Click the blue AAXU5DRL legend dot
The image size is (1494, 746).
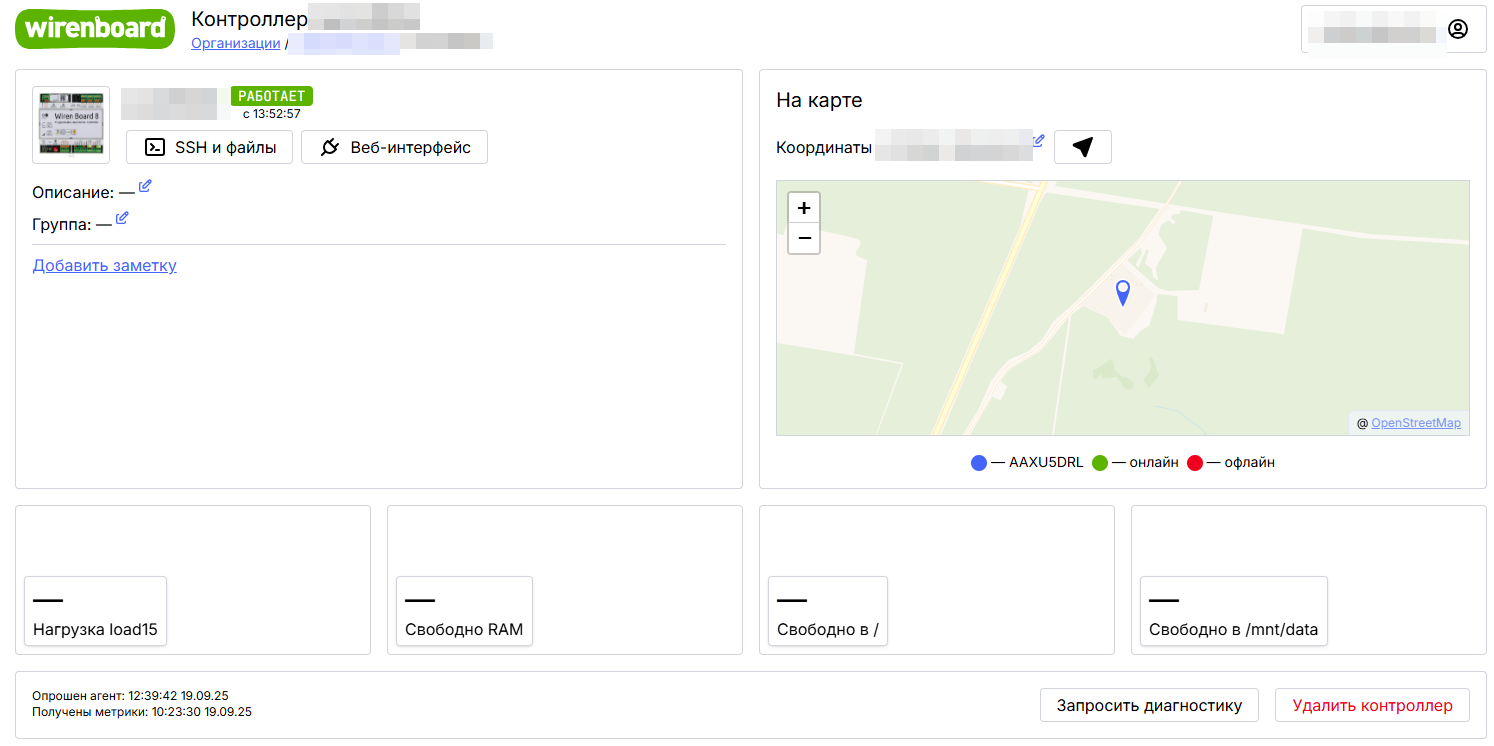[x=979, y=463]
